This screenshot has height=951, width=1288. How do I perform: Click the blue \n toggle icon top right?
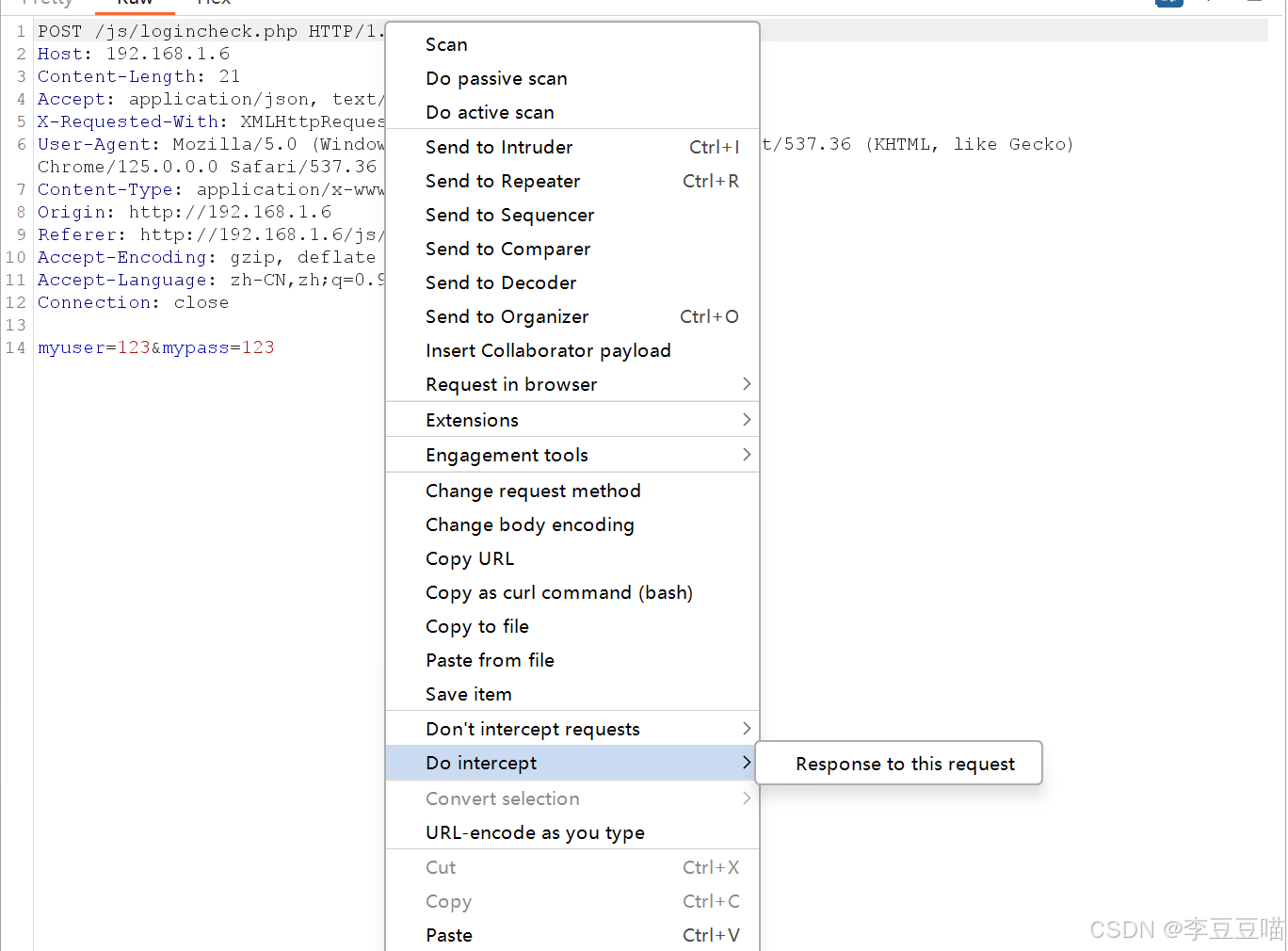pos(1169,3)
